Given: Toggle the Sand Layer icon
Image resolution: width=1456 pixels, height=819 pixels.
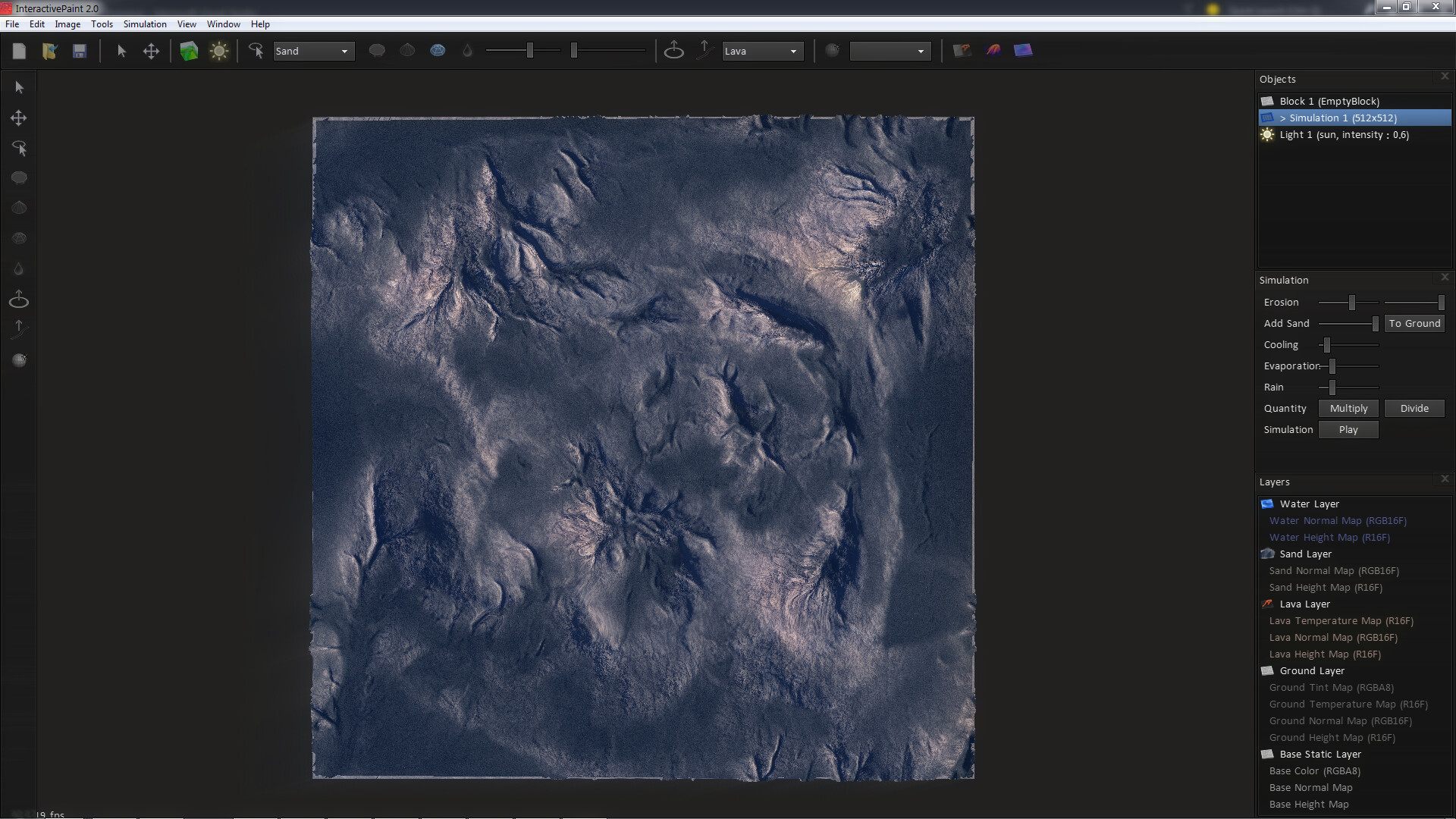Looking at the screenshot, I should pos(1267,554).
